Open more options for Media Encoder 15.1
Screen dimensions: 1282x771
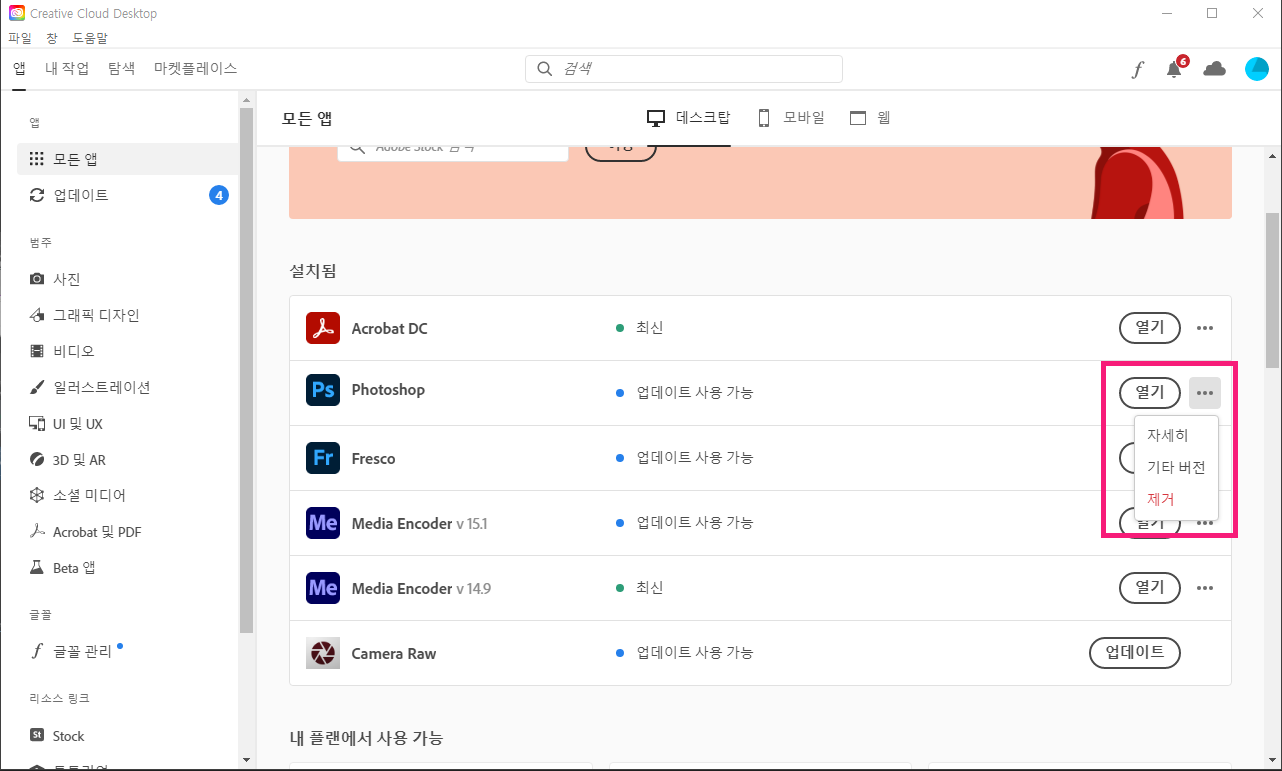click(x=1205, y=523)
